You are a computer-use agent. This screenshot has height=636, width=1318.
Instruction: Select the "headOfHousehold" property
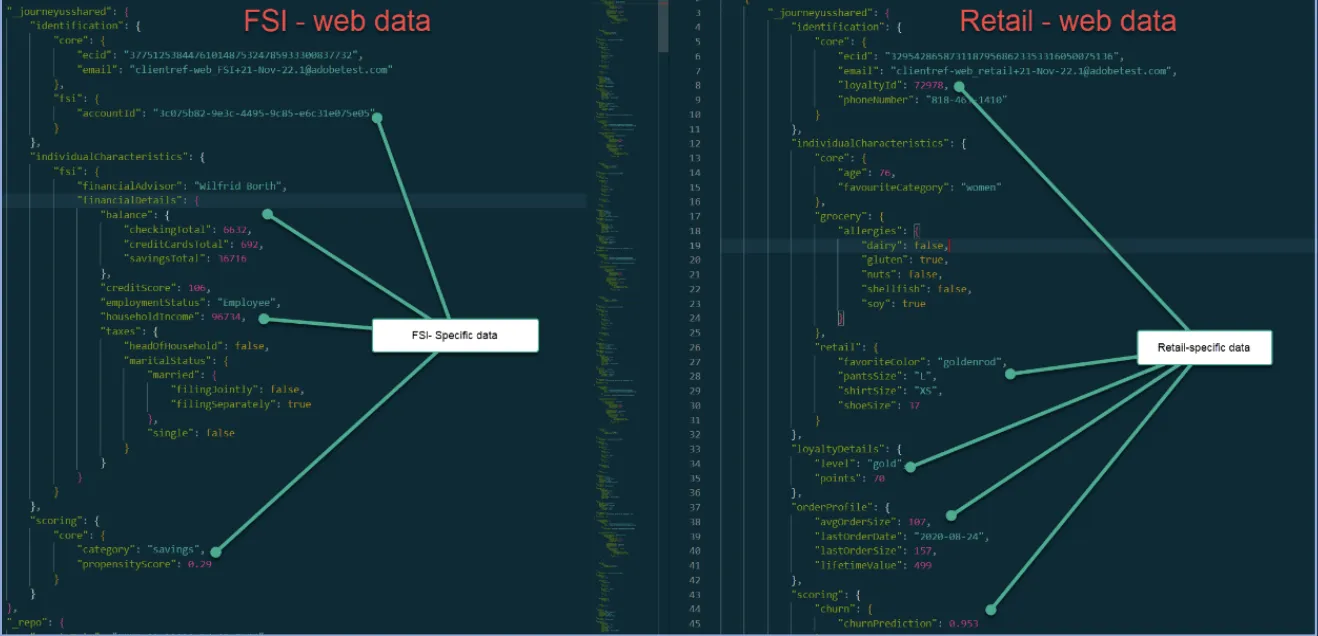pos(196,346)
